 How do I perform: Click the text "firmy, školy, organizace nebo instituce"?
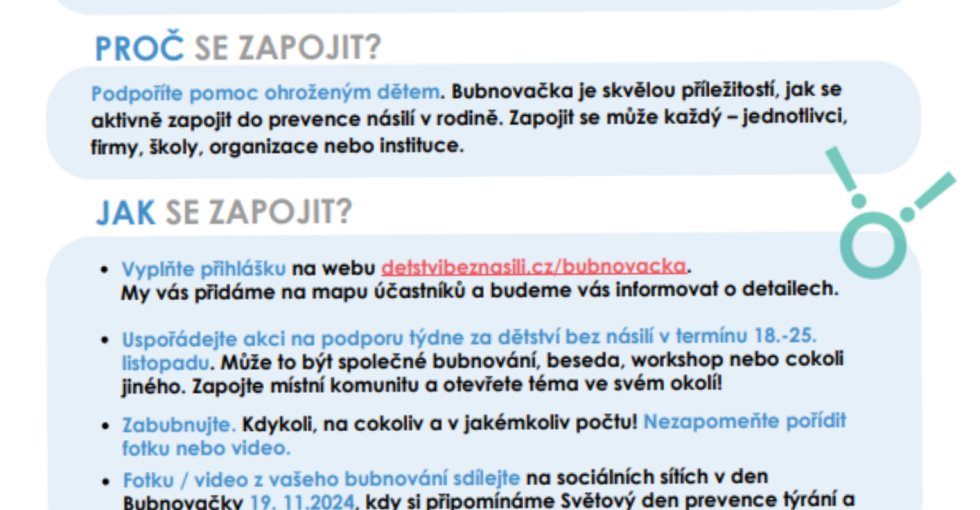(x=278, y=145)
